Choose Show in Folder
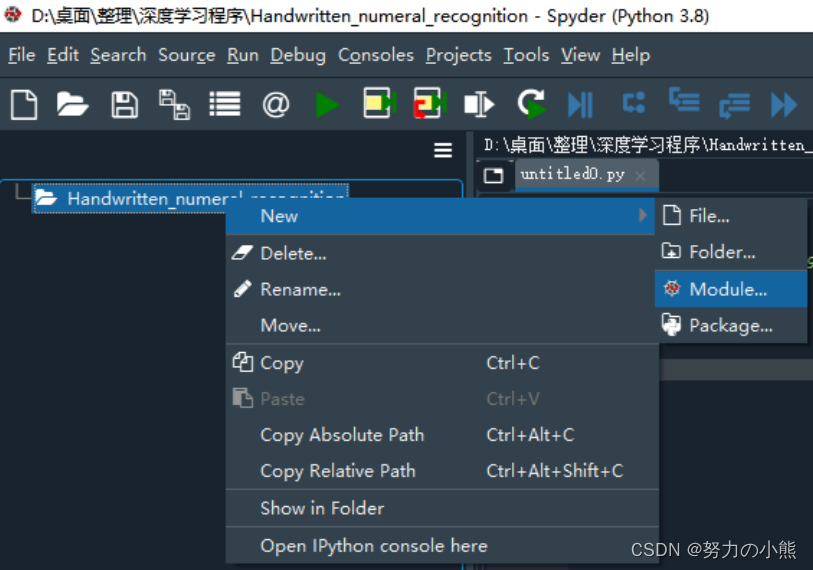This screenshot has width=813, height=570. (x=442, y=508)
